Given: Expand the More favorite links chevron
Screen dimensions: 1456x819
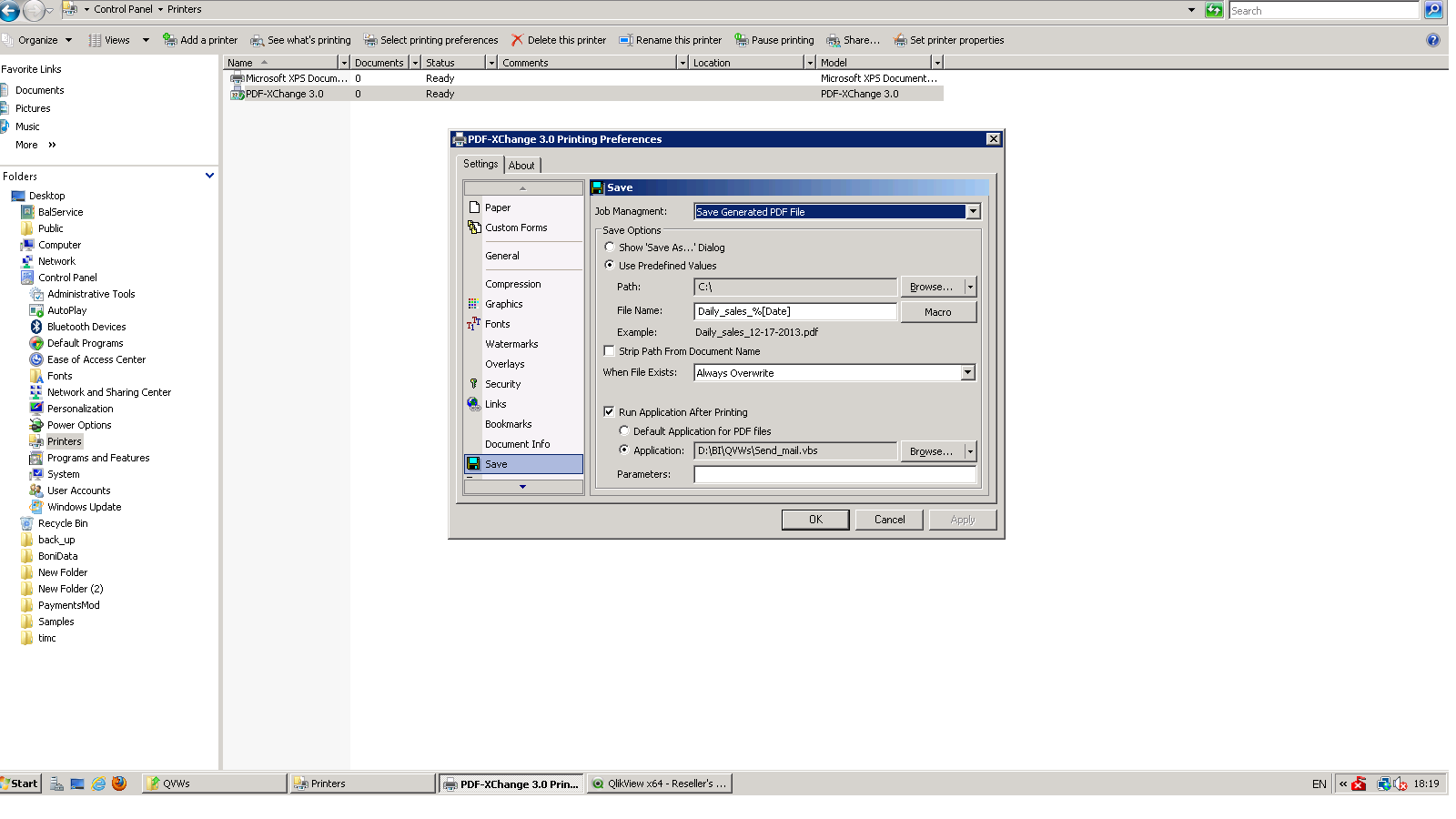Looking at the screenshot, I should 52,145.
